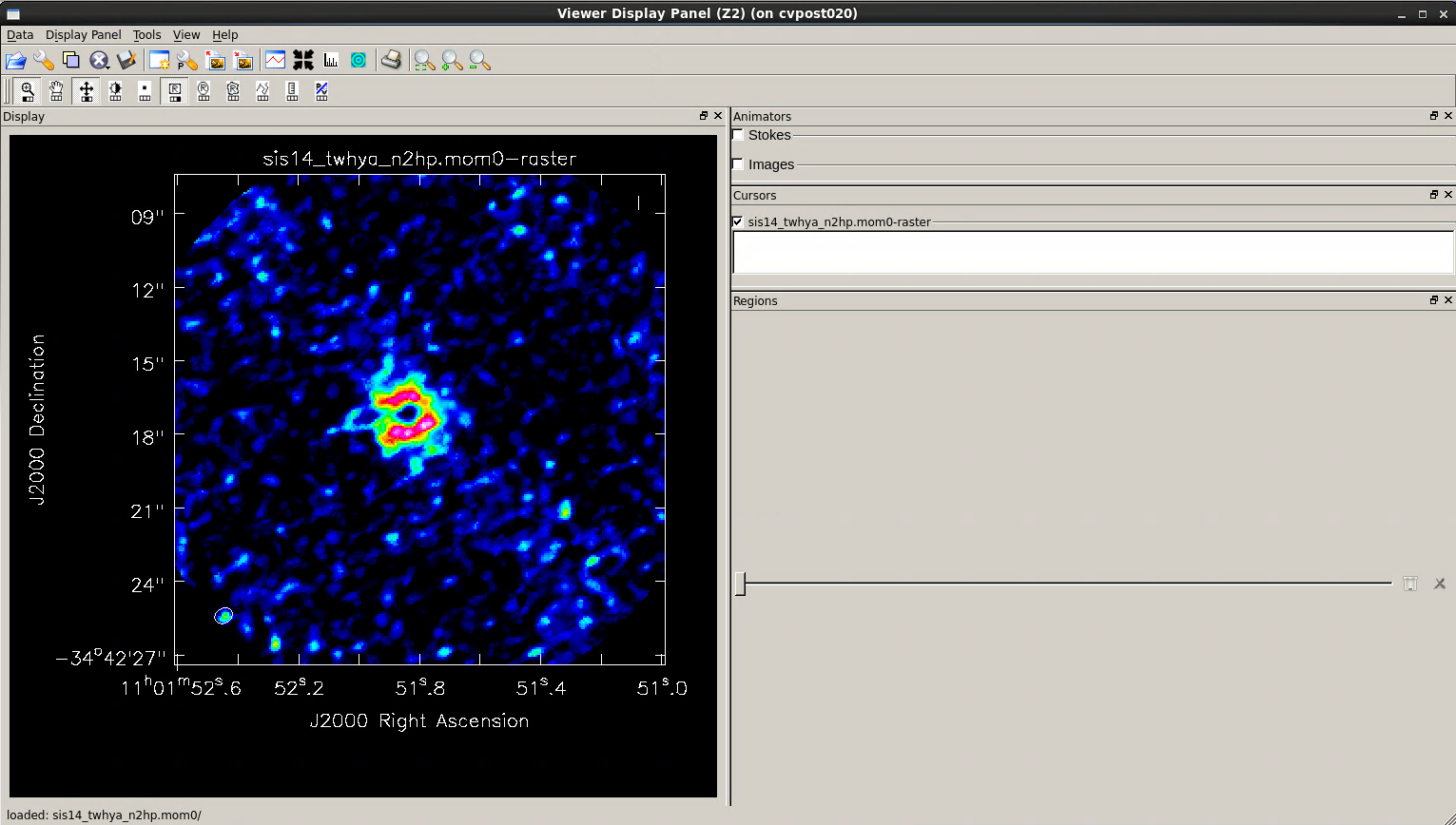The image size is (1456, 825).
Task: Save data with the floppy pencil icon
Action: pos(126,61)
